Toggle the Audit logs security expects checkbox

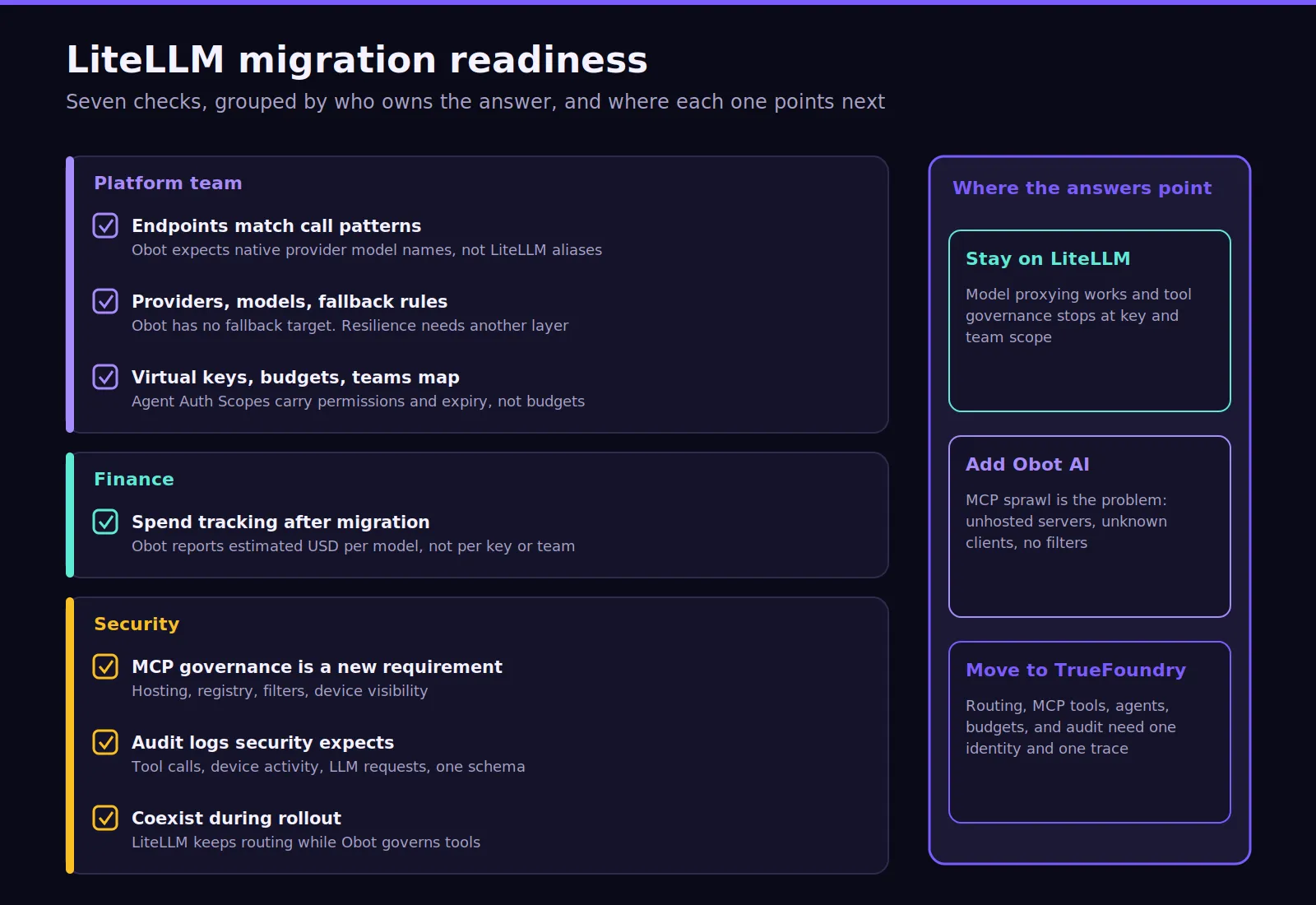105,742
